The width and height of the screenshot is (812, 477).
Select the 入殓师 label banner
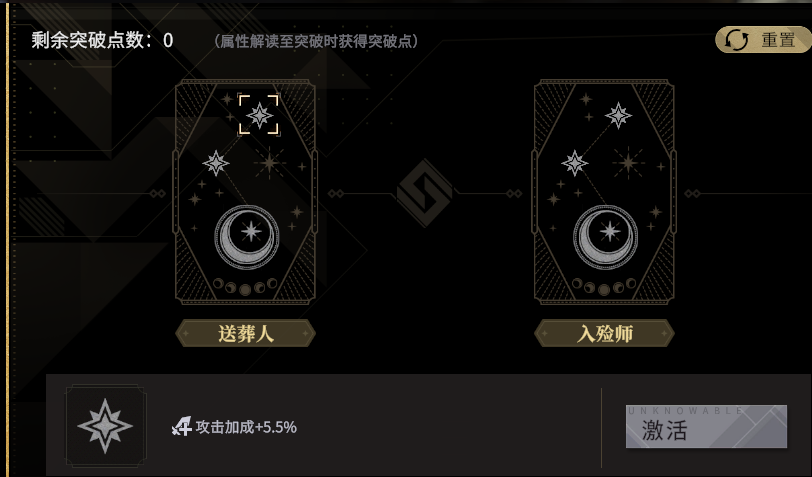pyautogui.click(x=604, y=333)
